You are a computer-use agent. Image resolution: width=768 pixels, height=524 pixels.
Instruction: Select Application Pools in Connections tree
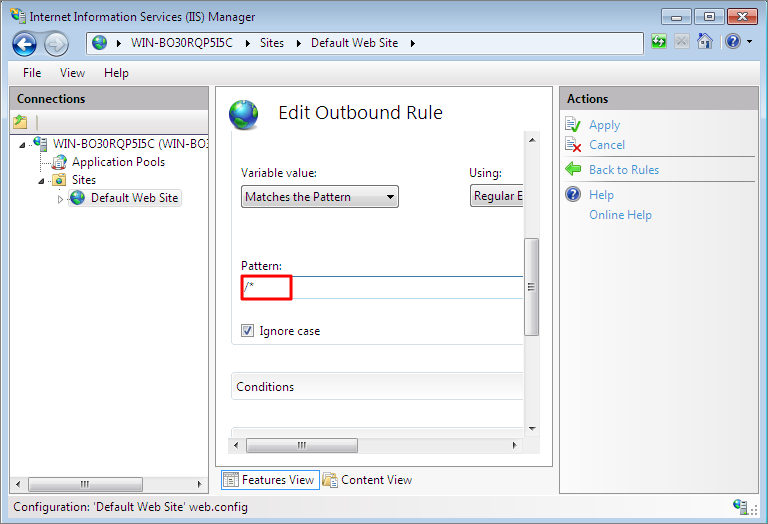point(119,162)
